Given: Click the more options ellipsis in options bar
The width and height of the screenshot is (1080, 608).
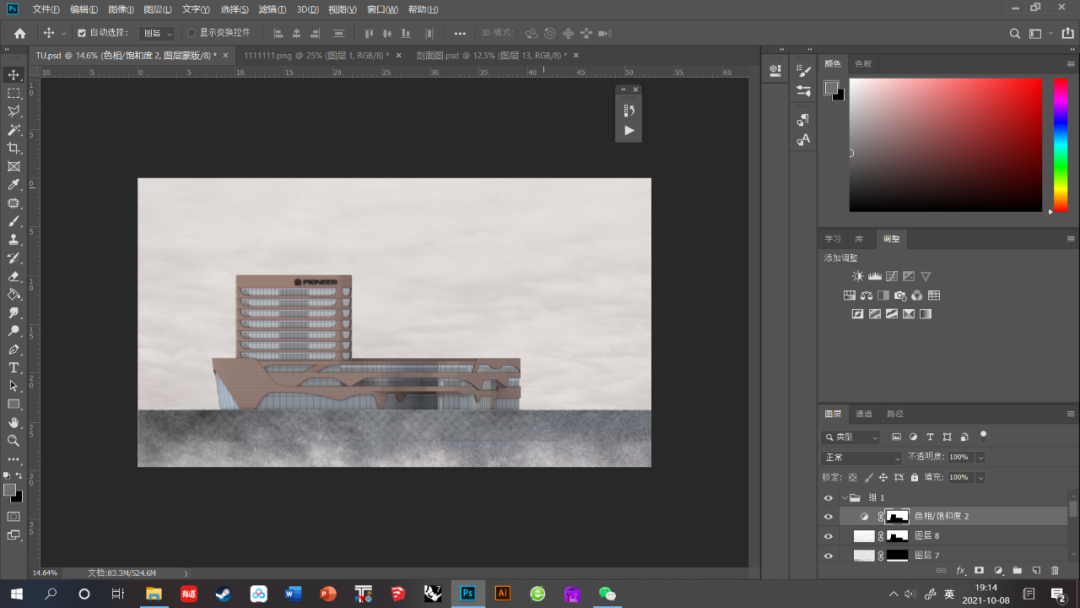Looking at the screenshot, I should click(x=459, y=33).
